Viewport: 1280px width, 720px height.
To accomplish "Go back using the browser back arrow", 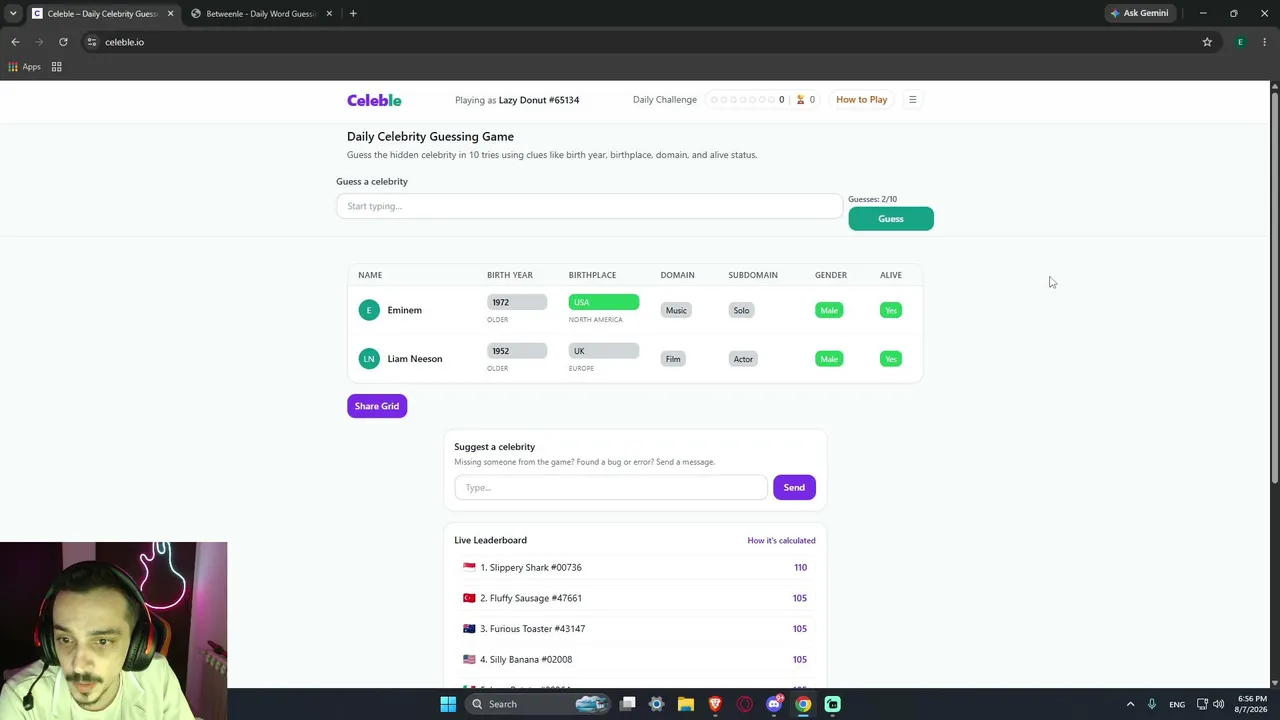I will pos(15,42).
